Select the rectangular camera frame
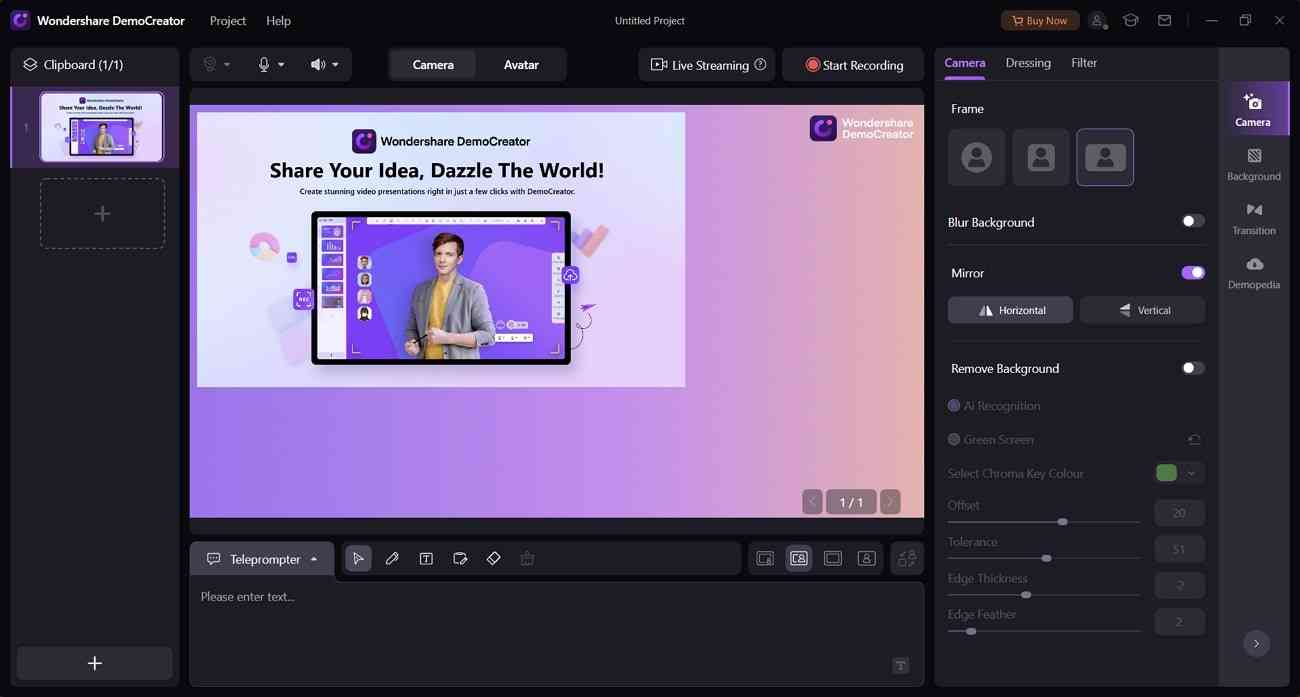This screenshot has height=697, width=1300. tap(1105, 157)
